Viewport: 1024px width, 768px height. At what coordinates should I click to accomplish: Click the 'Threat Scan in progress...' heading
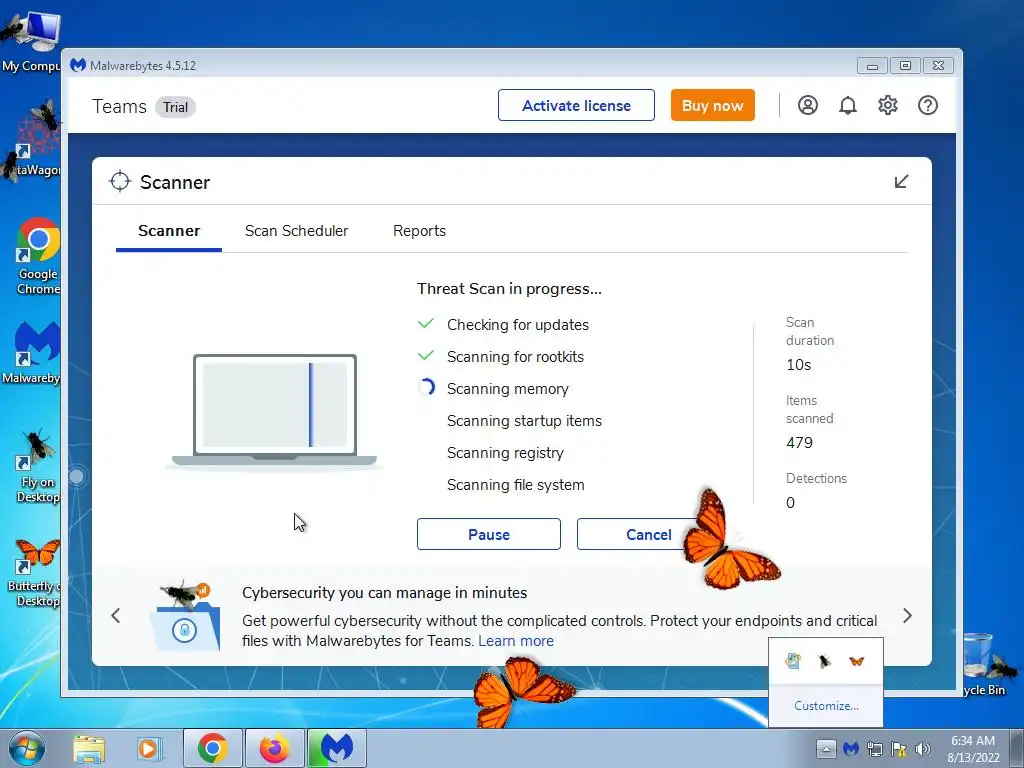coord(509,289)
